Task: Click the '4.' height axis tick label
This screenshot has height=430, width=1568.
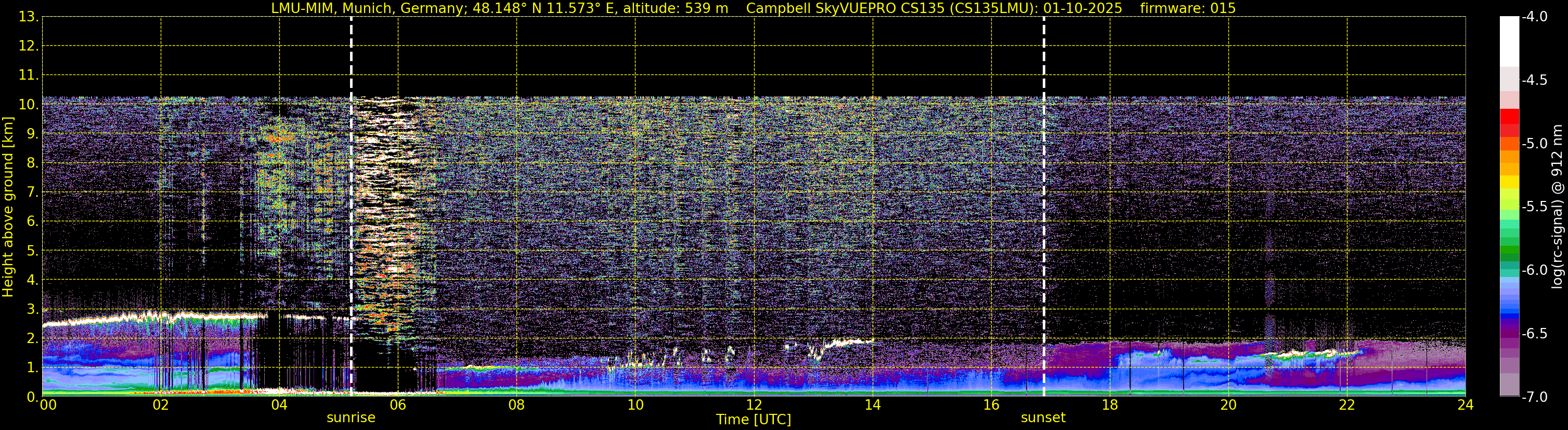Action: [x=32, y=280]
